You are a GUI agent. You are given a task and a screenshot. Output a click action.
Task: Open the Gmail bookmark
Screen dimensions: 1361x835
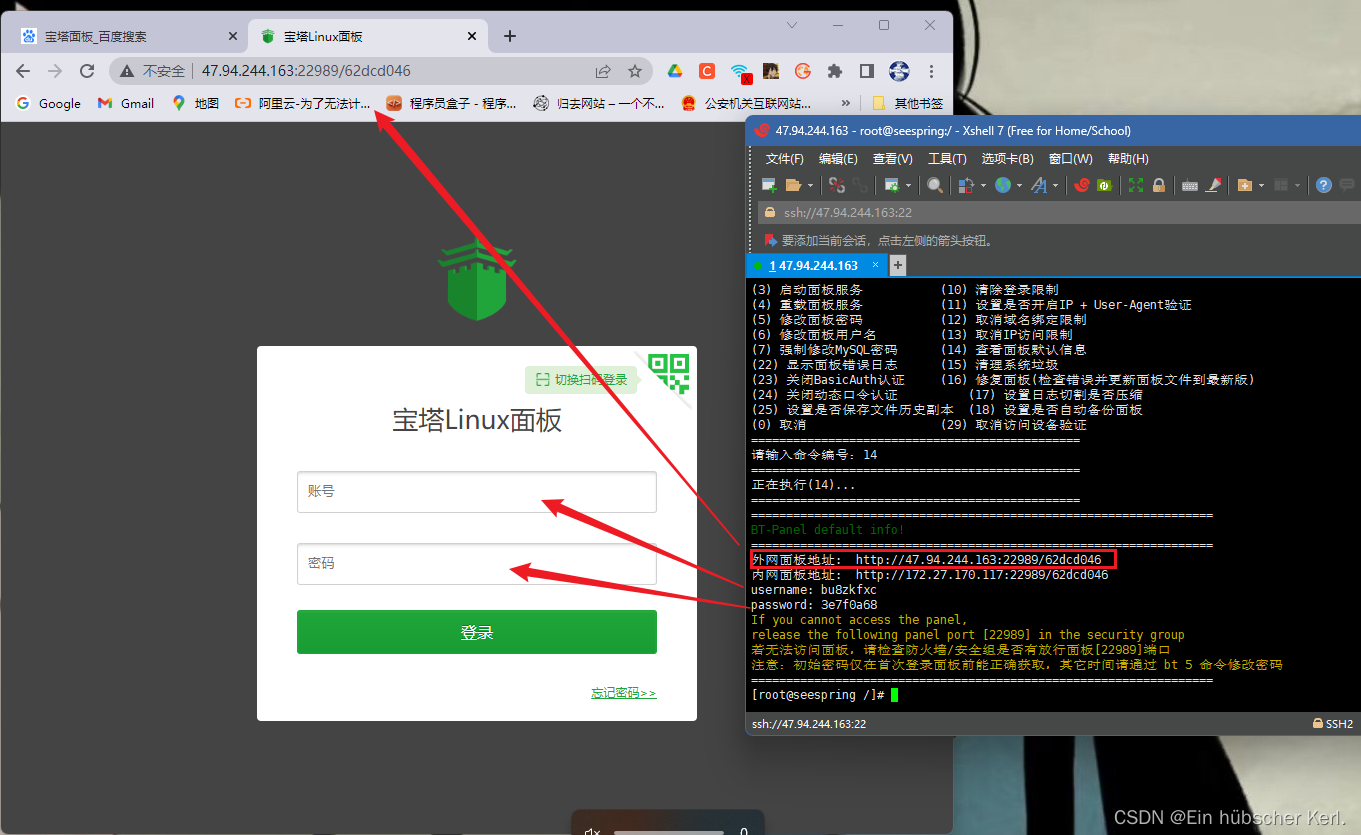pos(126,103)
